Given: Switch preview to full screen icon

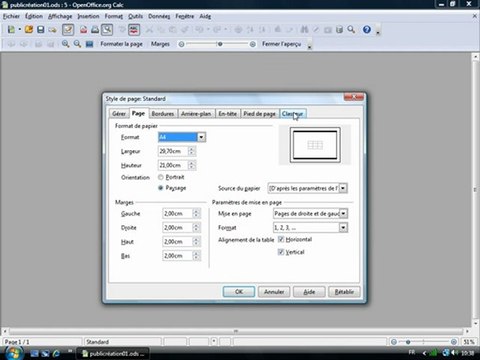Looking at the screenshot, I should (89, 44).
